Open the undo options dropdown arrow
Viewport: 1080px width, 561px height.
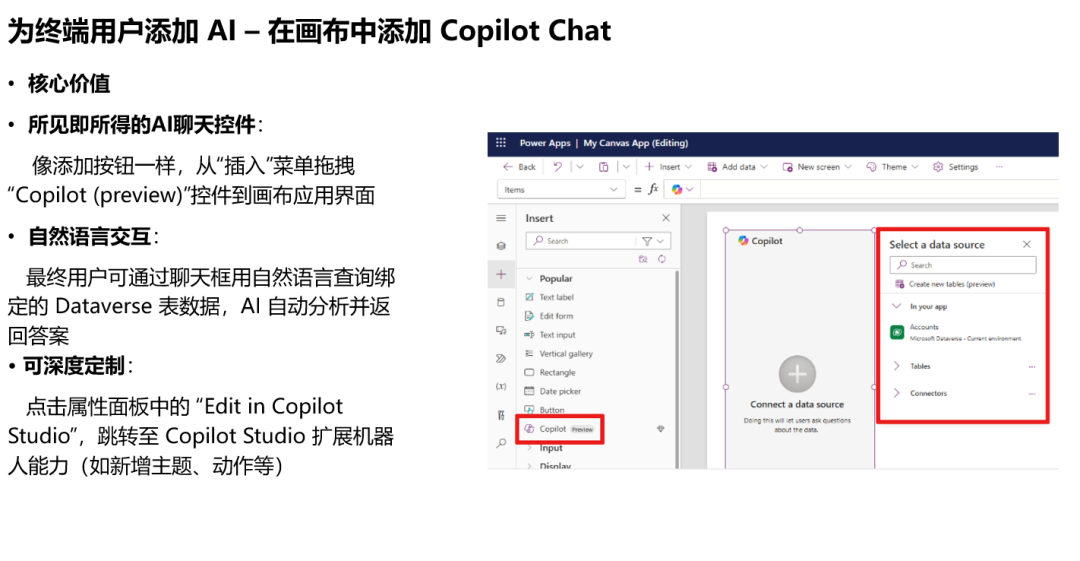[x=580, y=167]
